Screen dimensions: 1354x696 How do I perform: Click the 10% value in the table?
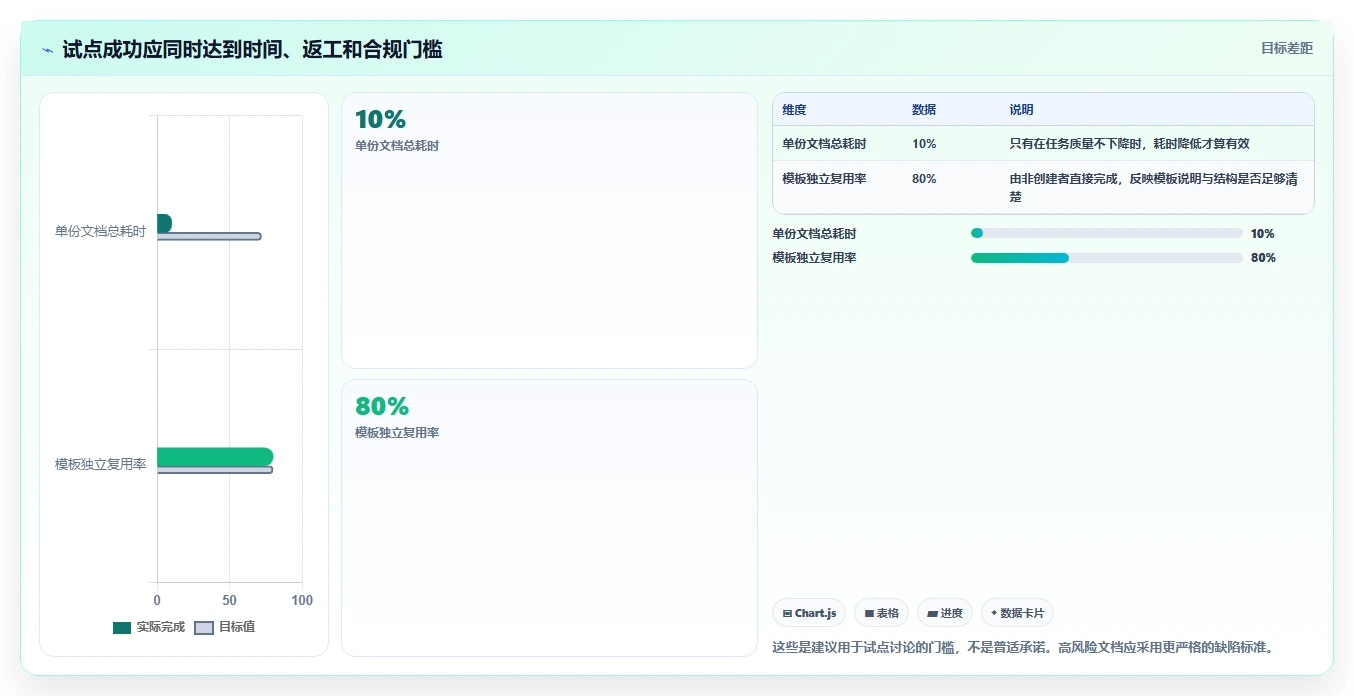(x=924, y=144)
